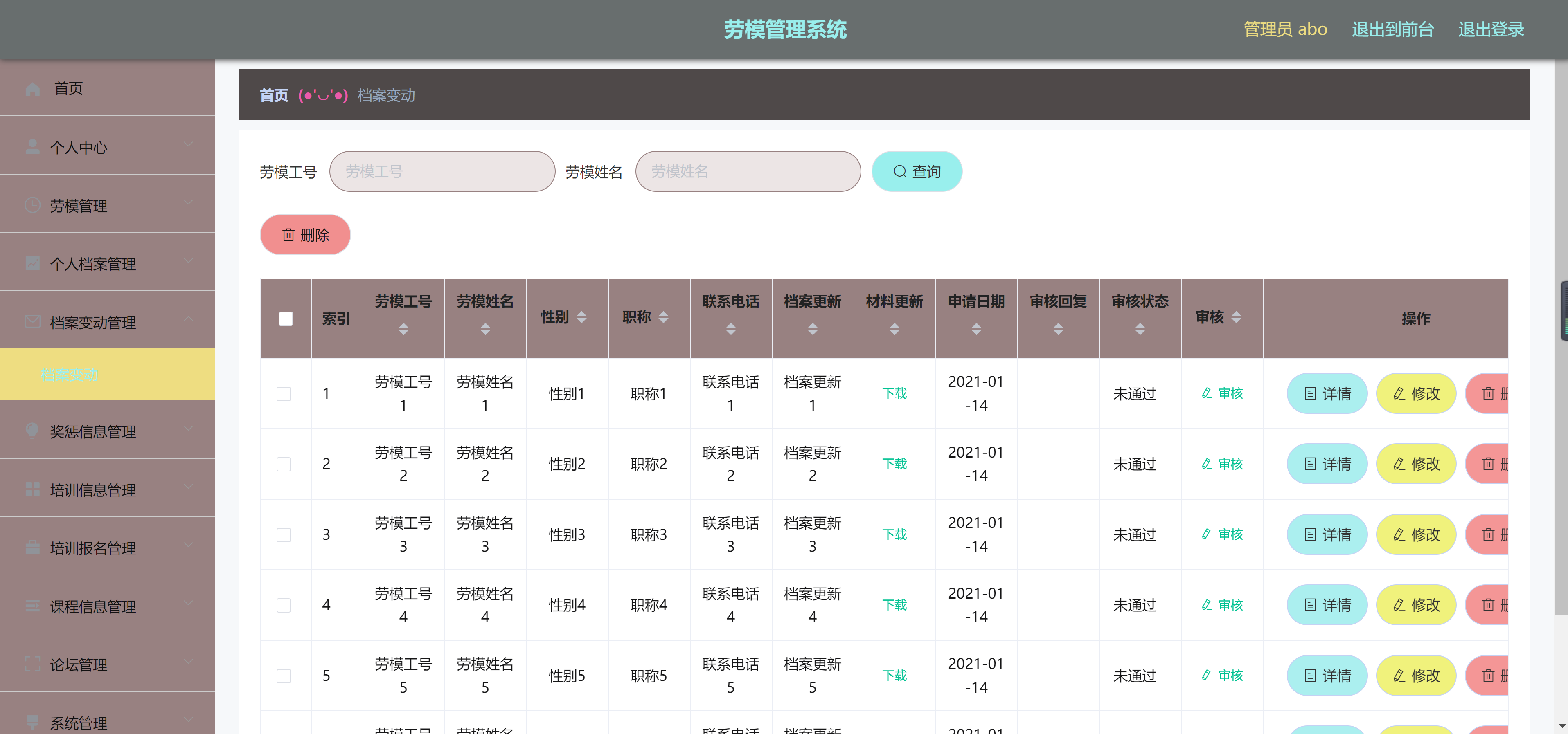
Task: Check the checkbox for row index 3
Action: tap(283, 535)
